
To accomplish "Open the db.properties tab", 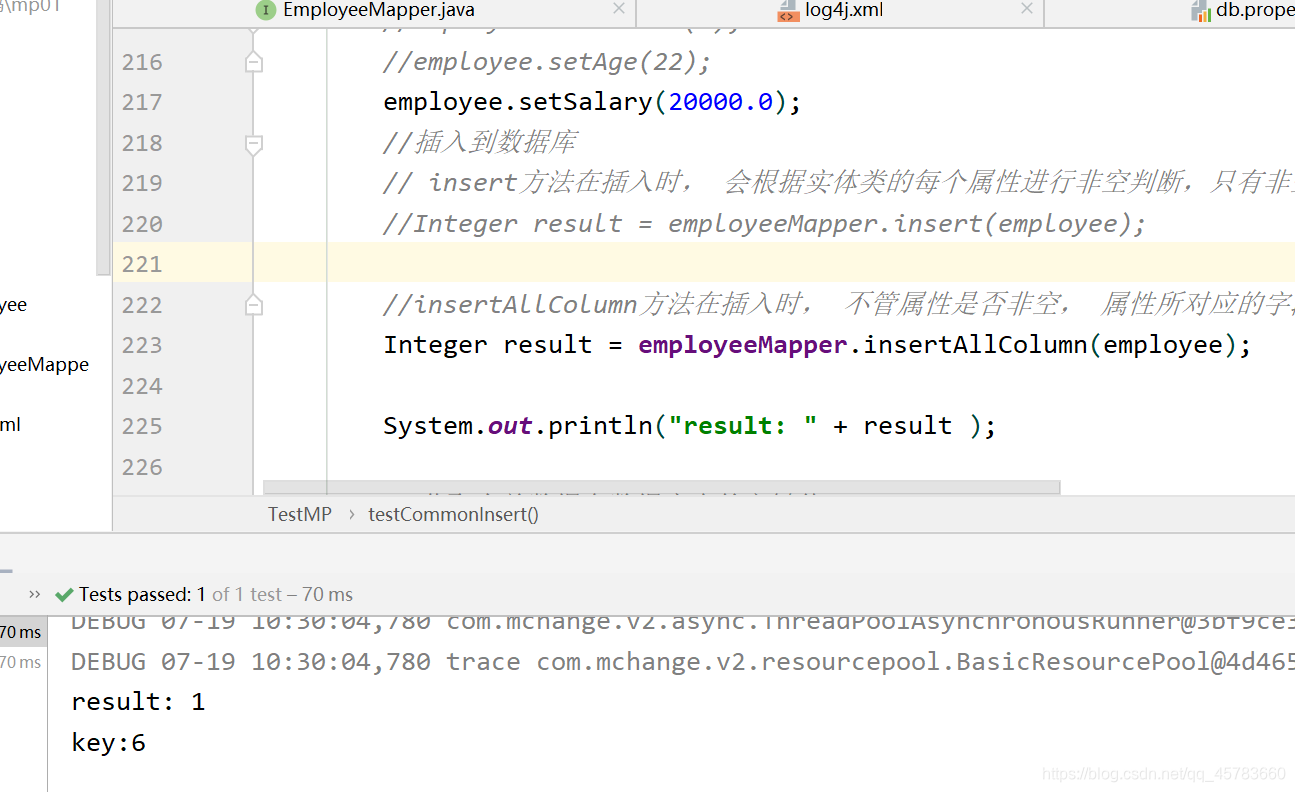I will 1243,11.
